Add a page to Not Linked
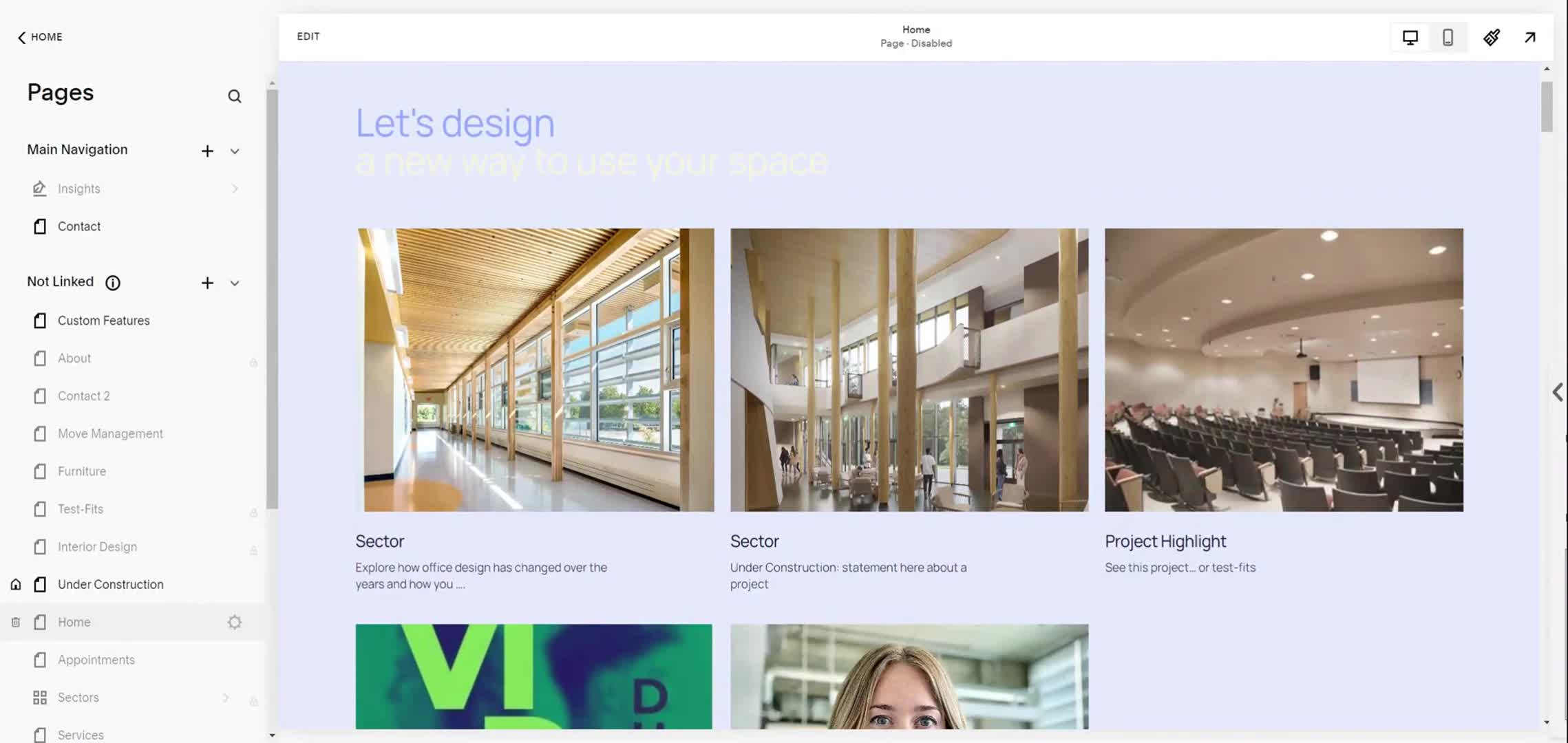 click(207, 283)
